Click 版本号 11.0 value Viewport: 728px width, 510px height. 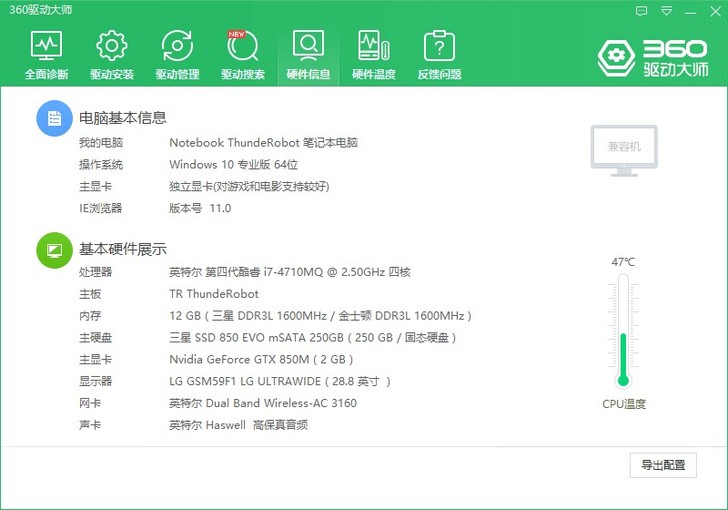pyautogui.click(x=200, y=208)
